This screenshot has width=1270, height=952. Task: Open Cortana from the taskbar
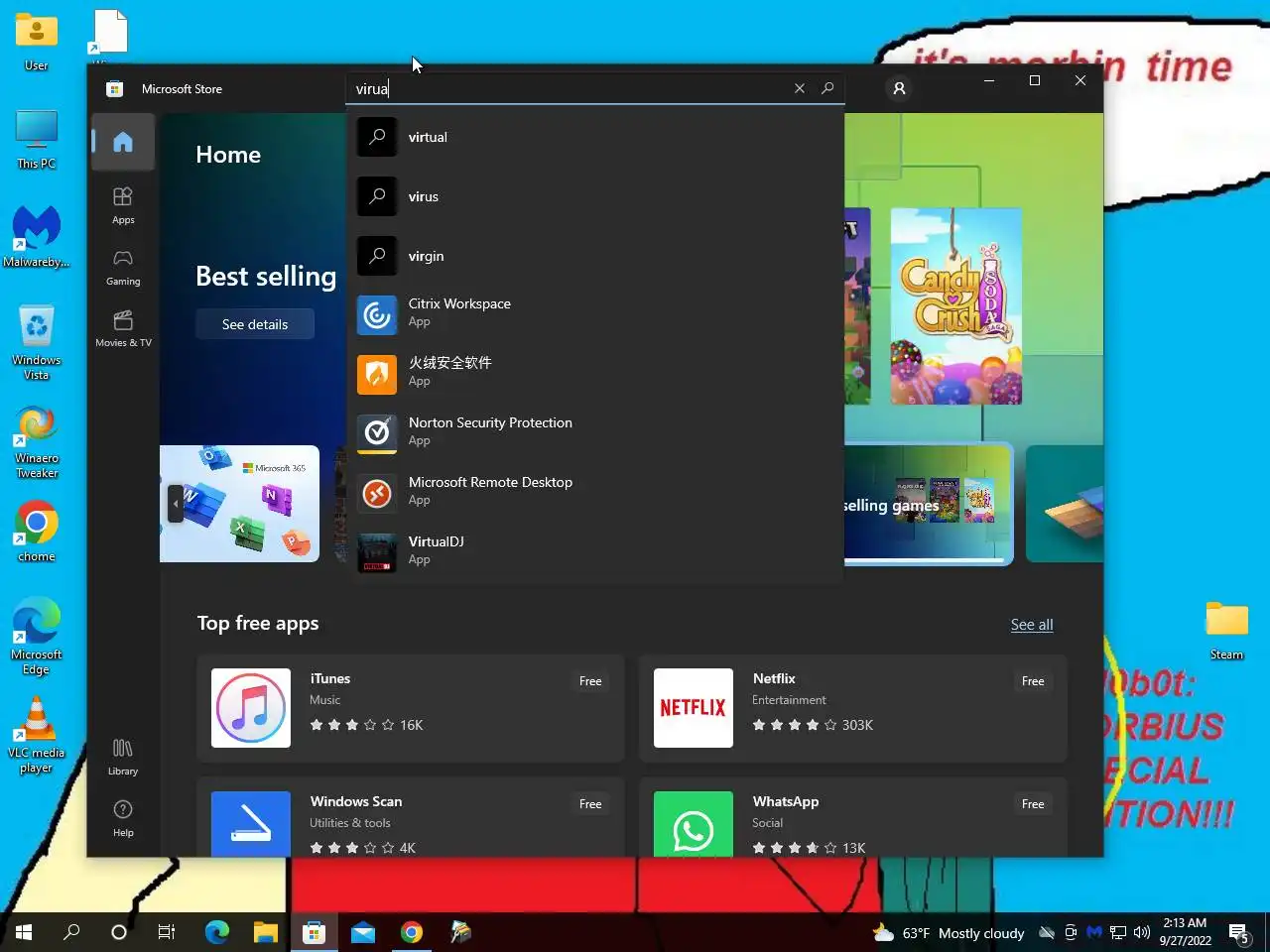coord(119,932)
